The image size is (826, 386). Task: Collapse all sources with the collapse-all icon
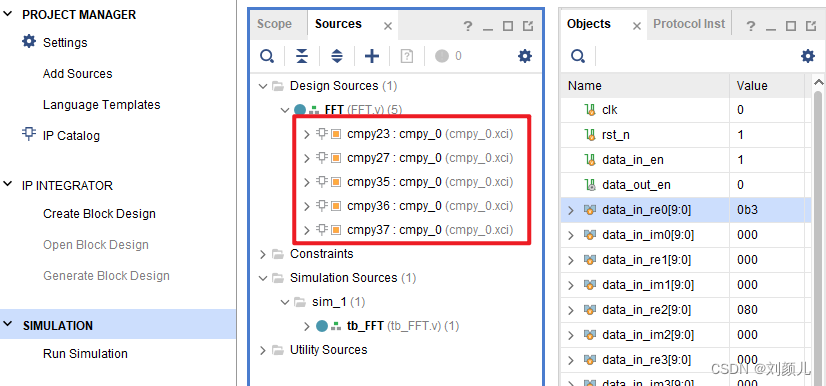point(301,56)
